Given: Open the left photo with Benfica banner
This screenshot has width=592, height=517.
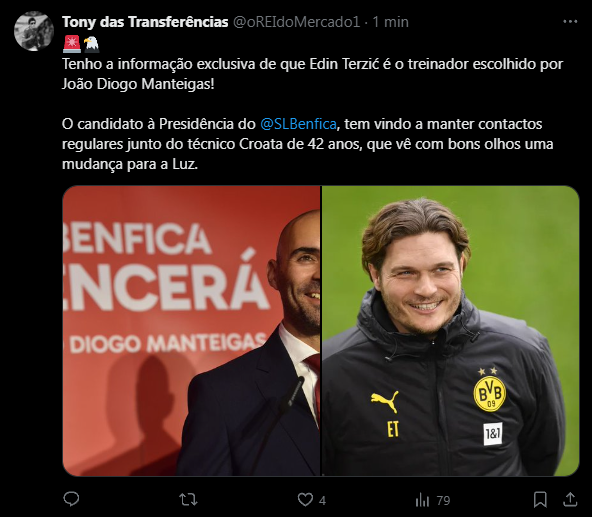Looking at the screenshot, I should pos(191,330).
